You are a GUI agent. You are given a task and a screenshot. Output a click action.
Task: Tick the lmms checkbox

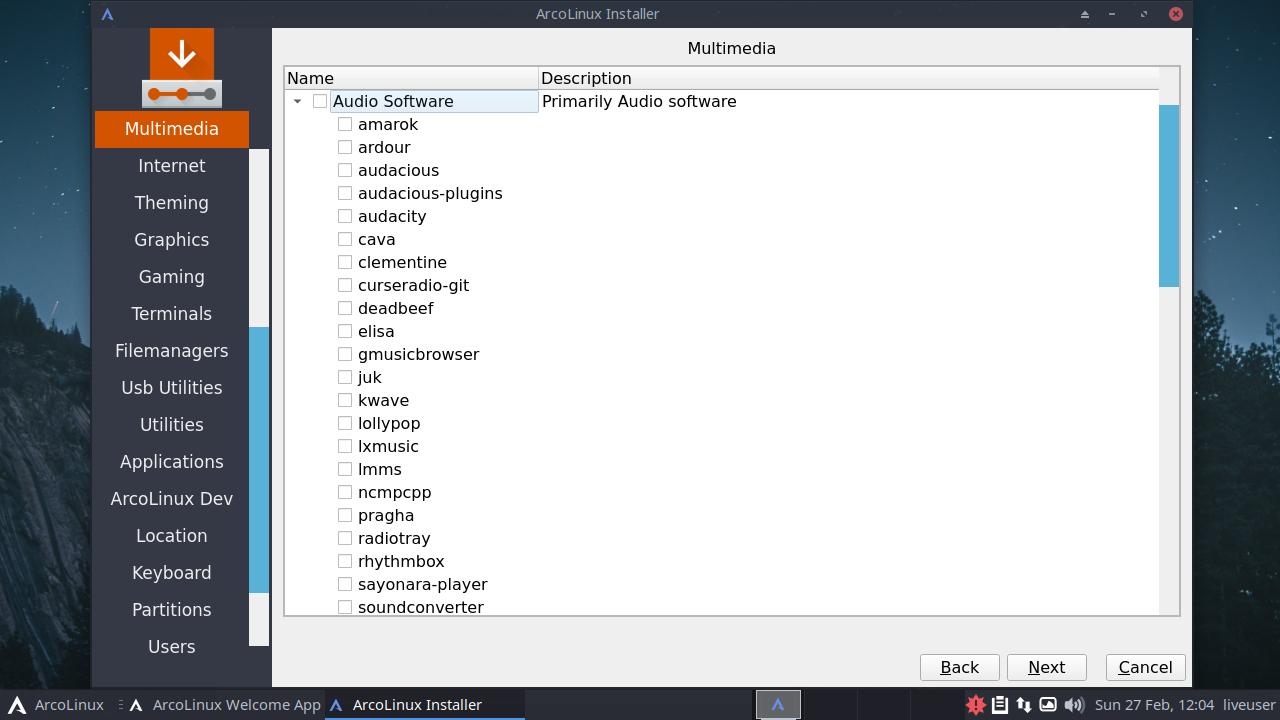coord(345,469)
